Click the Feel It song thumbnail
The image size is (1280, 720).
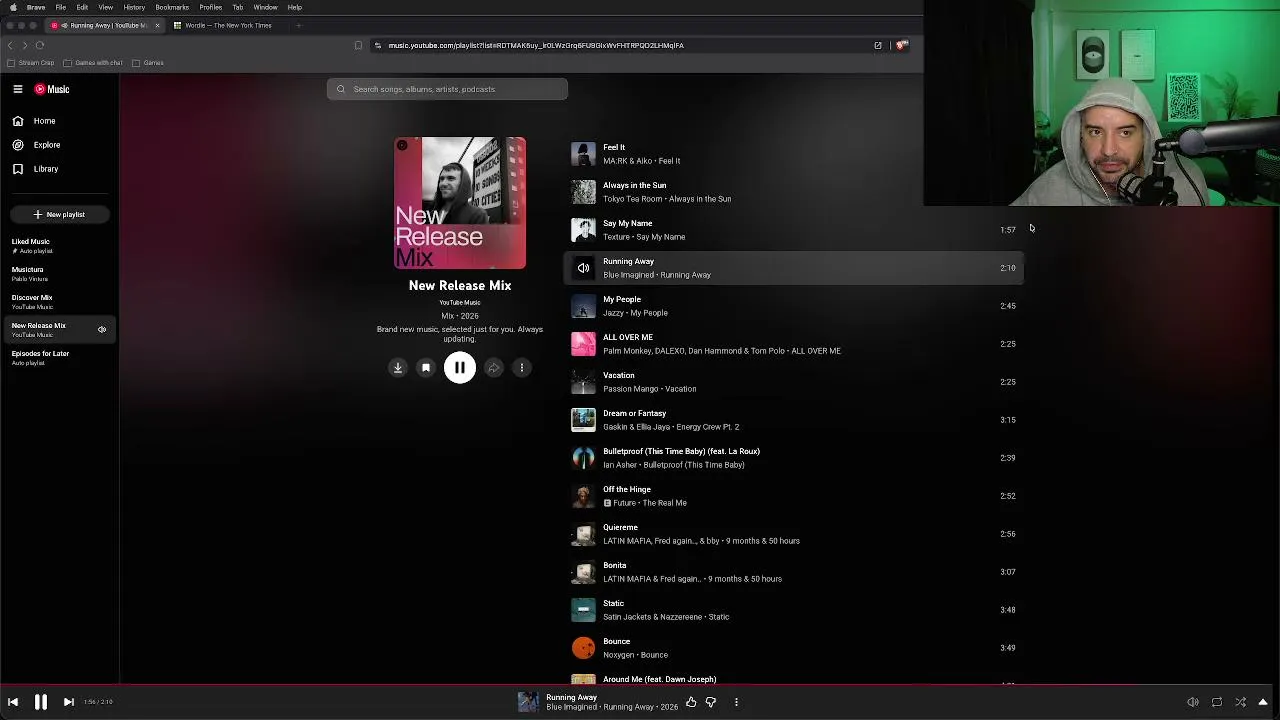click(x=583, y=154)
